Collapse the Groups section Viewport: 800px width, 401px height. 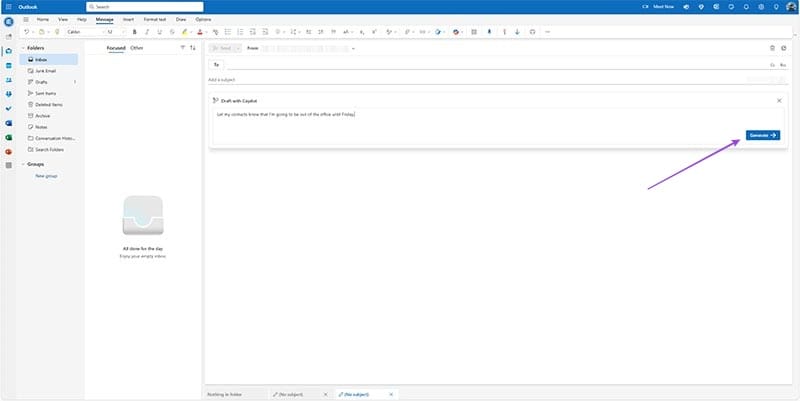[23, 164]
